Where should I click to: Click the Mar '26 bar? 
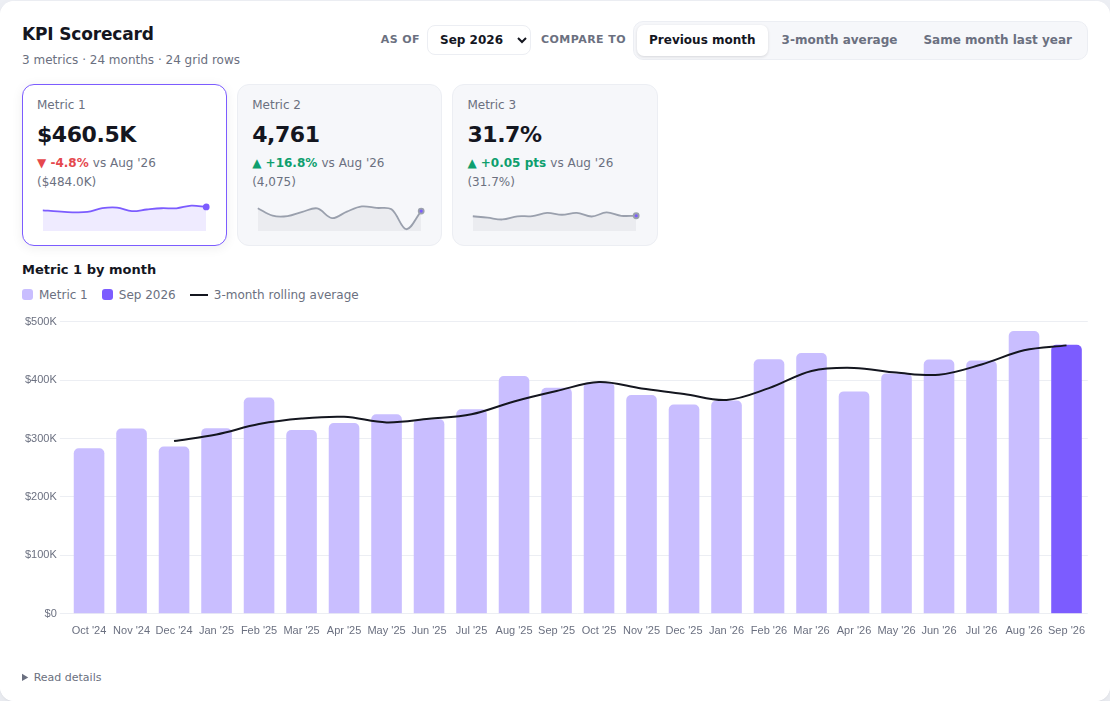click(x=811, y=484)
